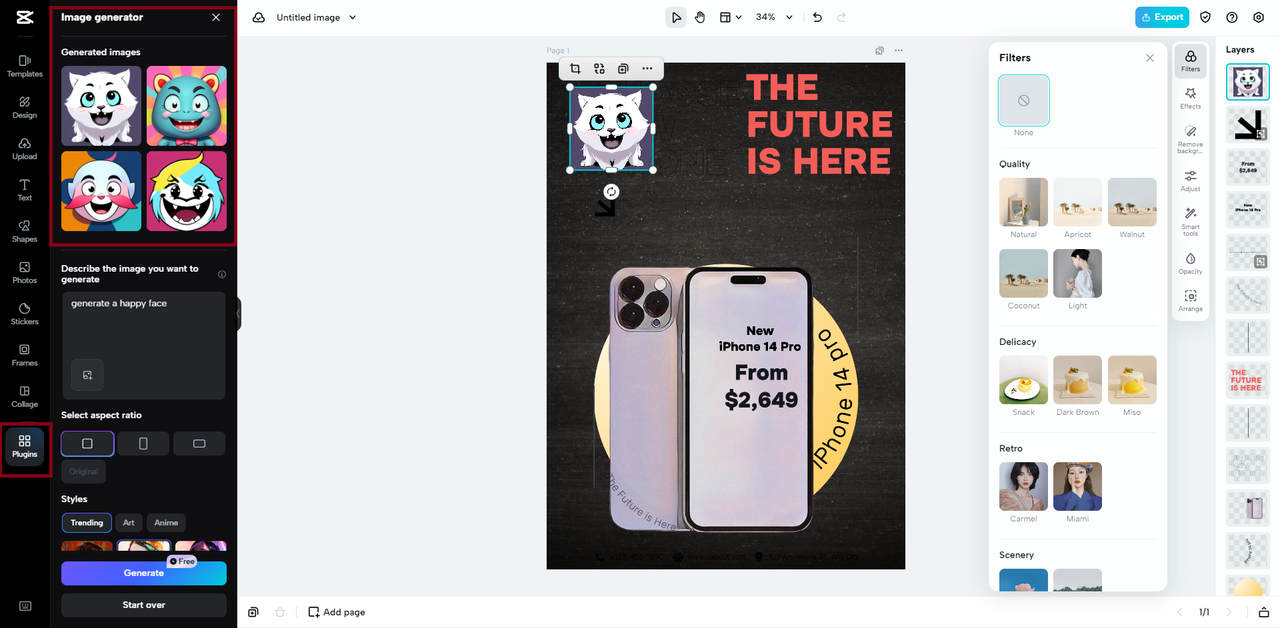1280x628 pixels.
Task: Open Remove background tool
Action: (x=1190, y=138)
